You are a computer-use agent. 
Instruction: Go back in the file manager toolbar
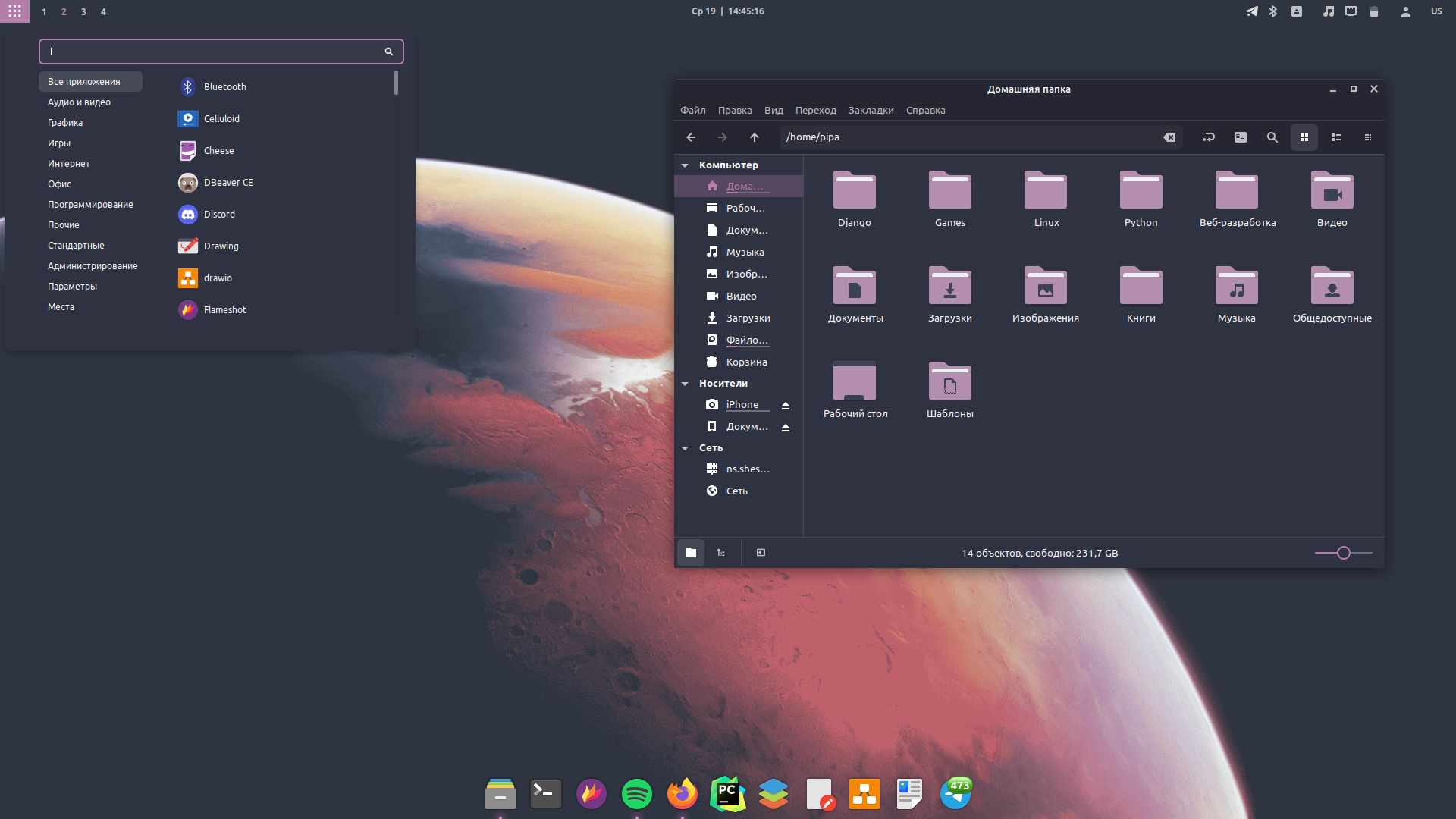(x=691, y=137)
